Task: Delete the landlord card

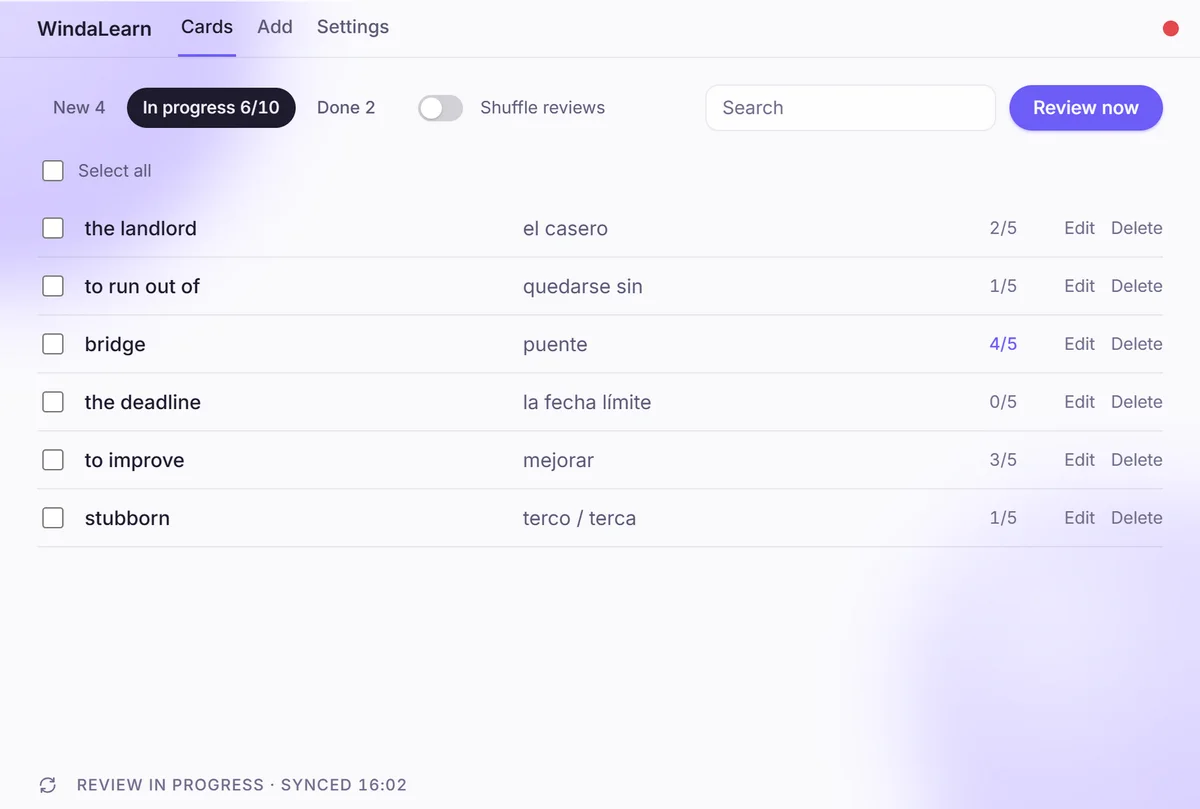Action: pos(1137,228)
